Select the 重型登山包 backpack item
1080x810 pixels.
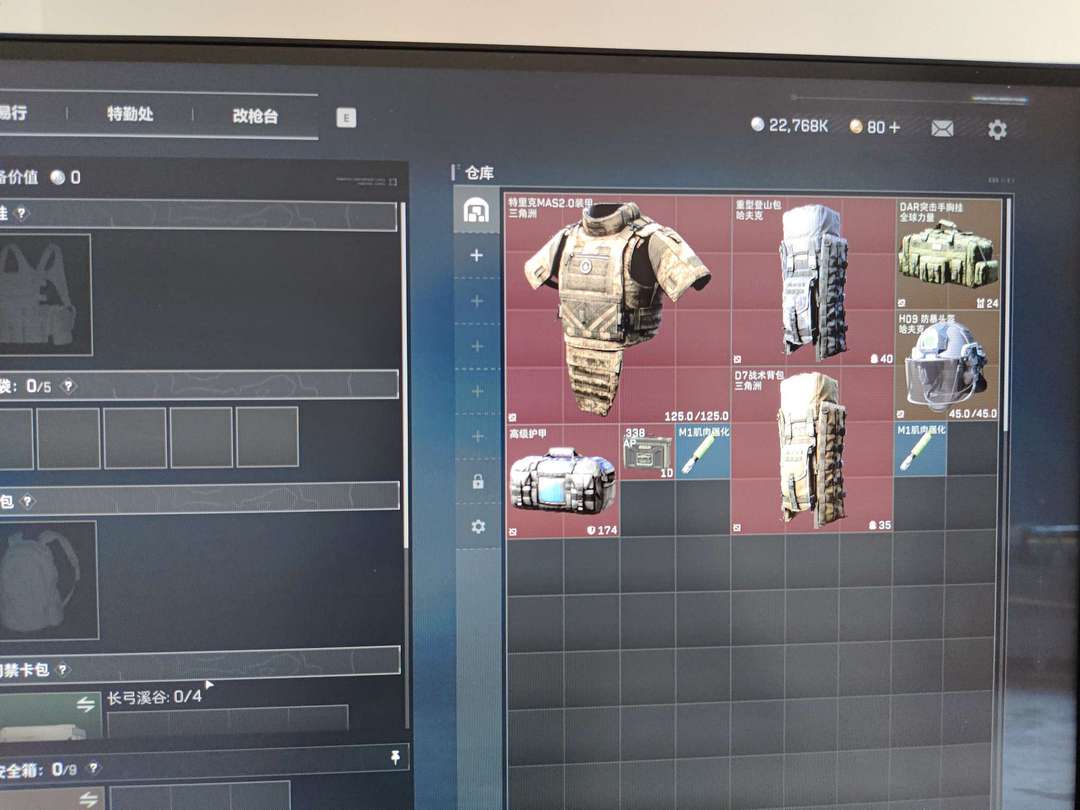(813, 280)
